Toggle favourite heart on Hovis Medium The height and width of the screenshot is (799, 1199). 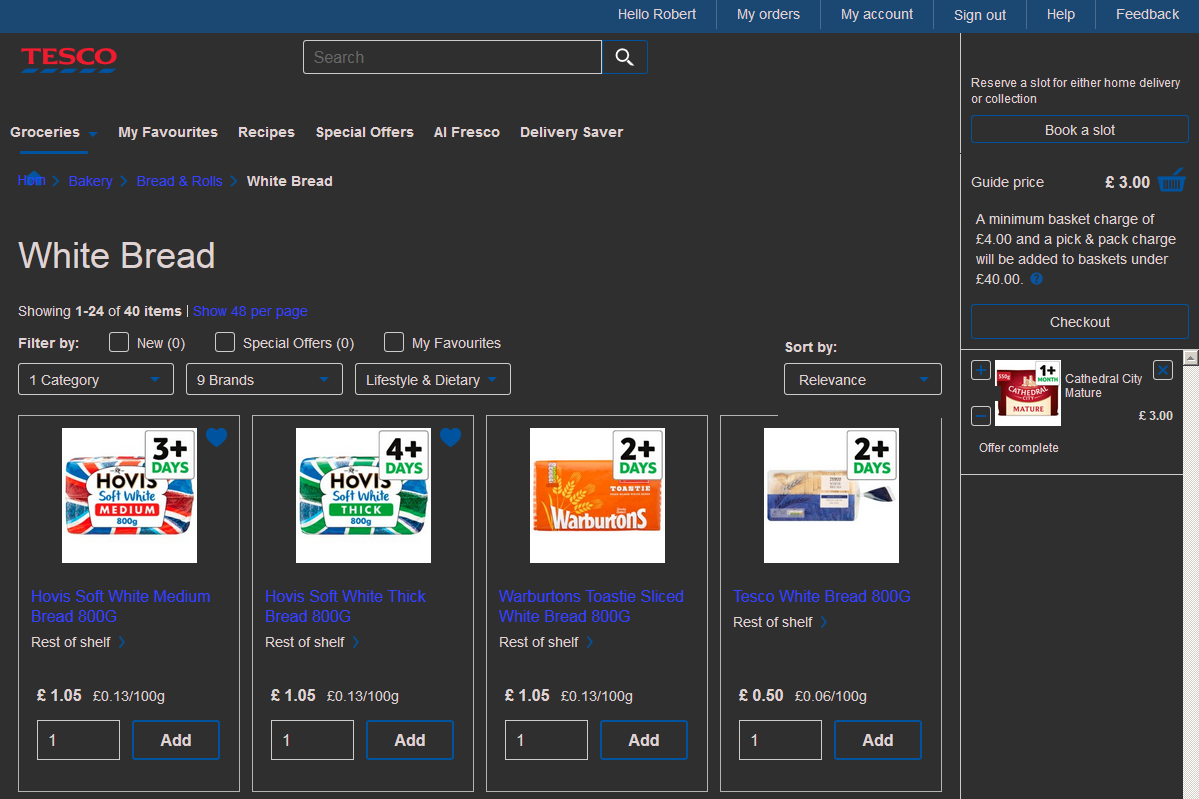point(216,437)
